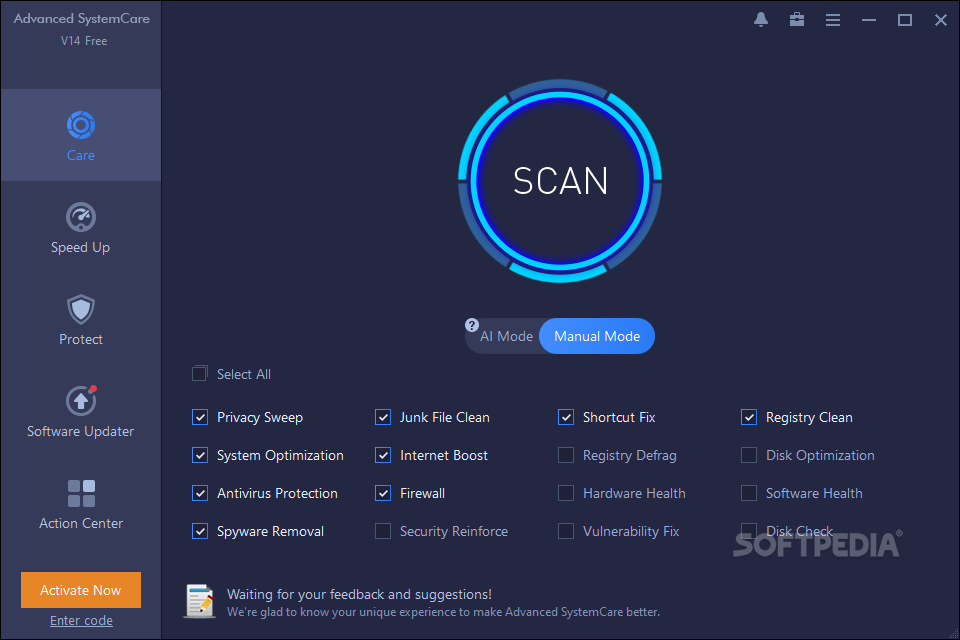Select the Care tab label
Viewport: 960px width, 640px height.
[x=81, y=156]
